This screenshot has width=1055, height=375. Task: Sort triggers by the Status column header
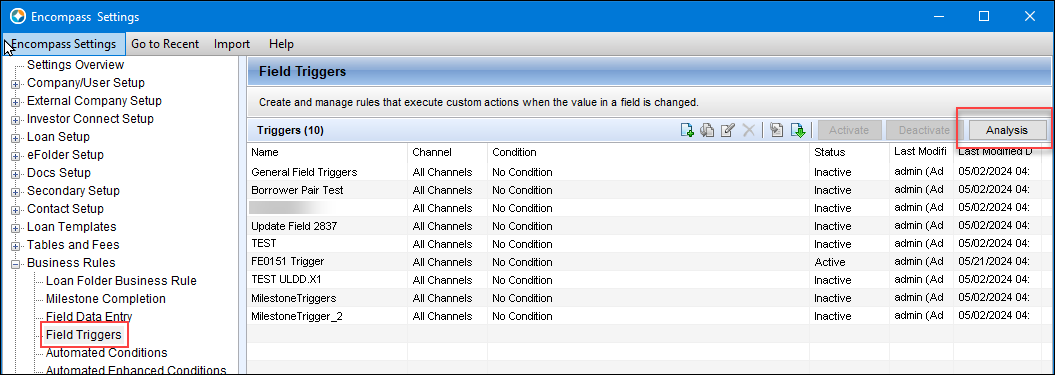point(849,152)
